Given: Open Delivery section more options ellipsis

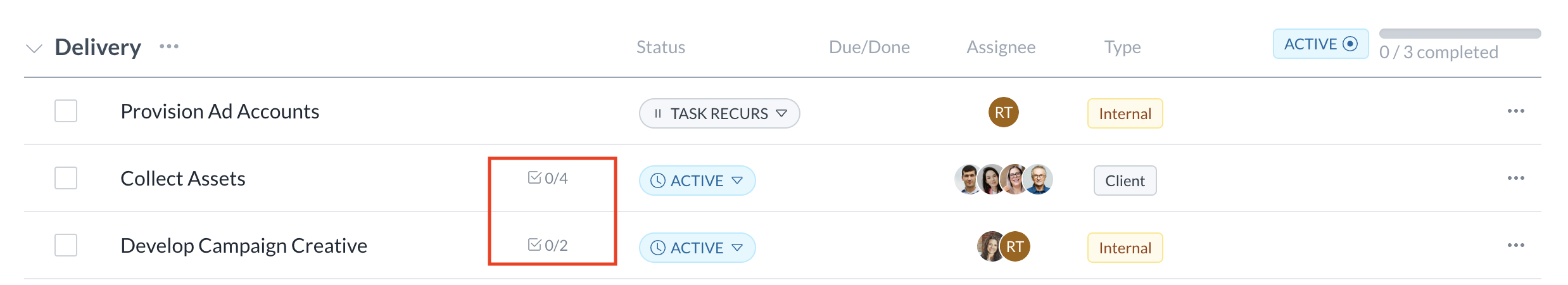Looking at the screenshot, I should tap(169, 46).
